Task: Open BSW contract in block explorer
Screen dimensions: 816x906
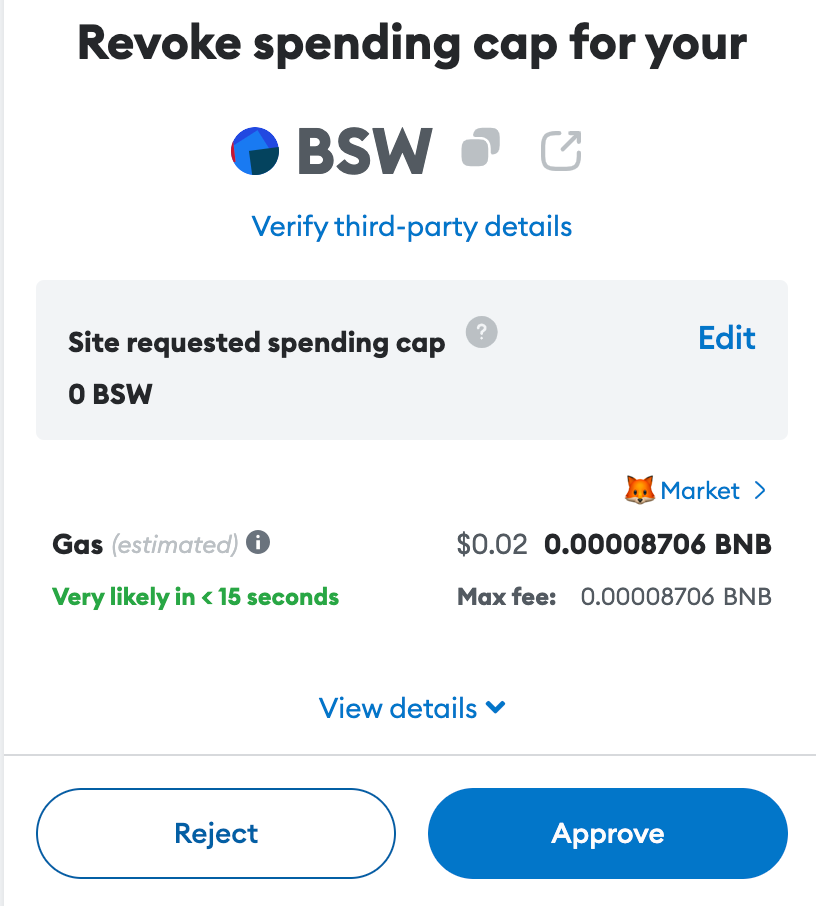Action: (x=561, y=151)
